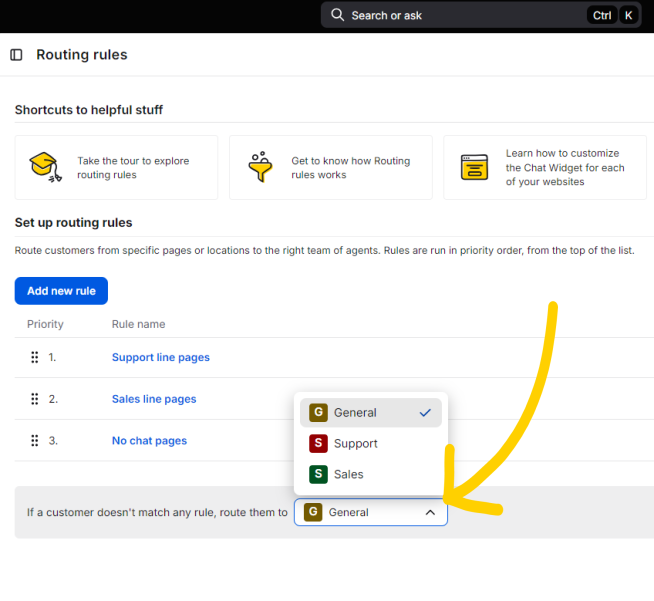The width and height of the screenshot is (654, 601).
Task: Click the Routing rules page title
Action: 82,55
